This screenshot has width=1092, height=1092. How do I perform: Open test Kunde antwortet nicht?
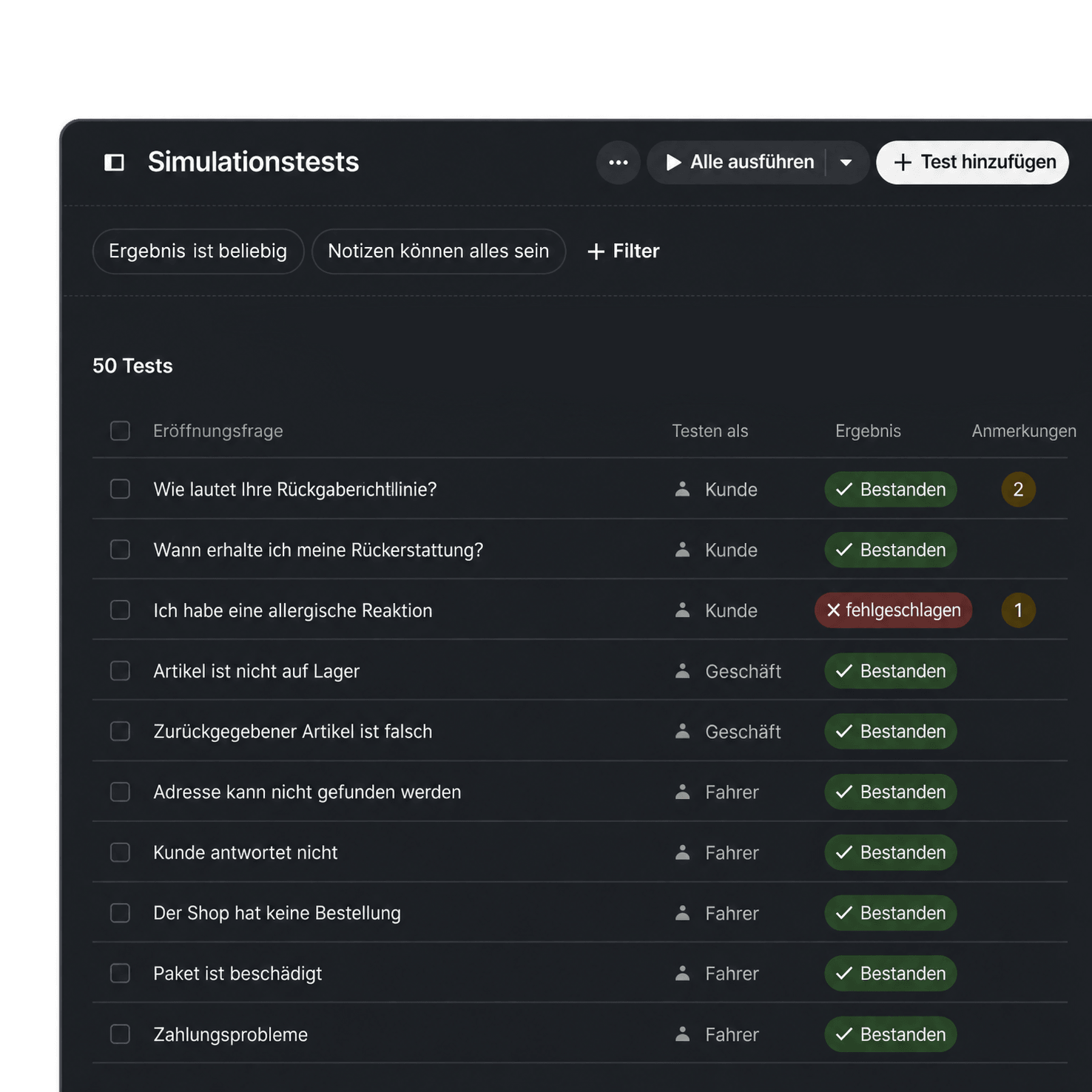(246, 852)
